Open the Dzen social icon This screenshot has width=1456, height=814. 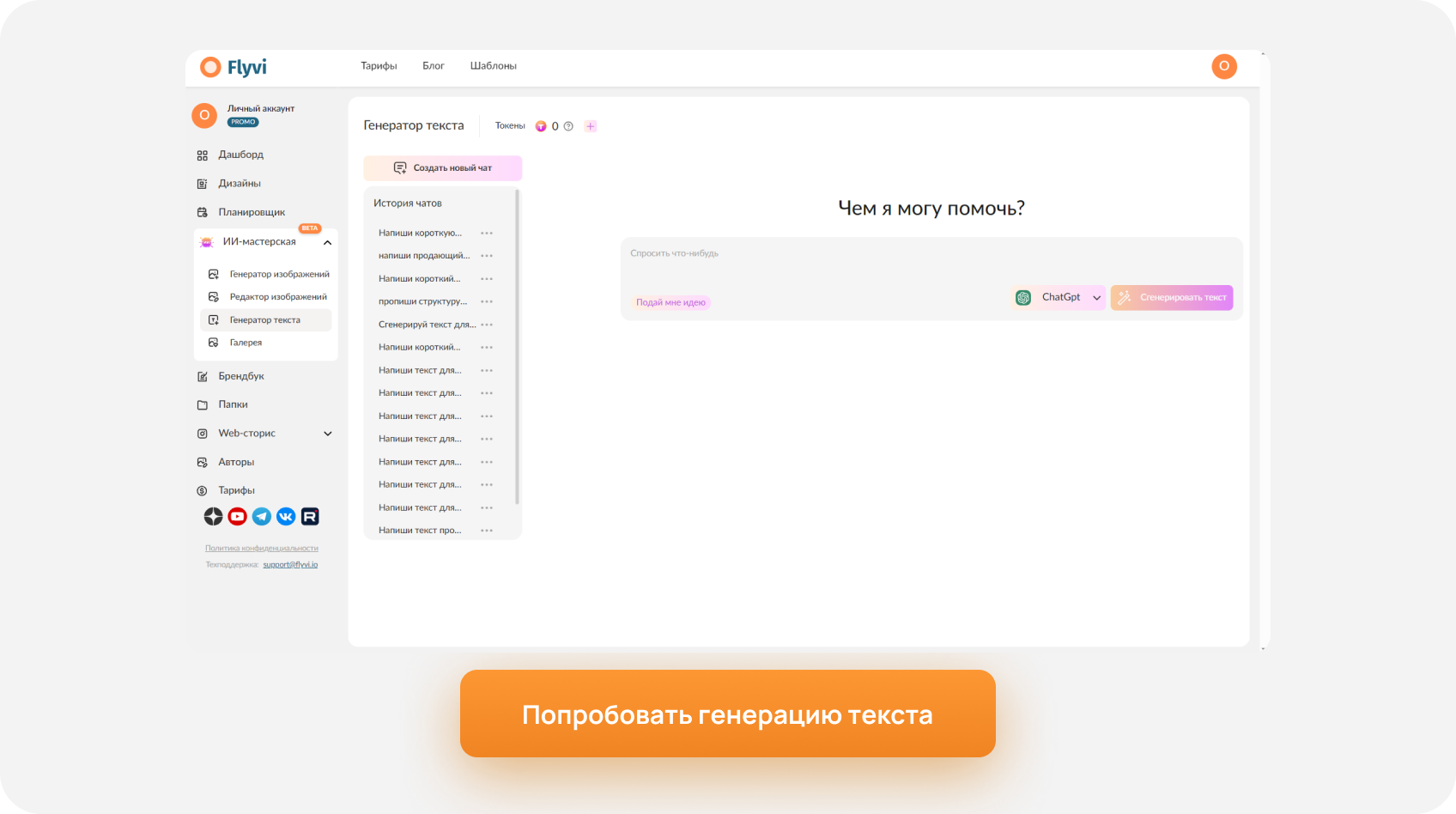coord(214,516)
